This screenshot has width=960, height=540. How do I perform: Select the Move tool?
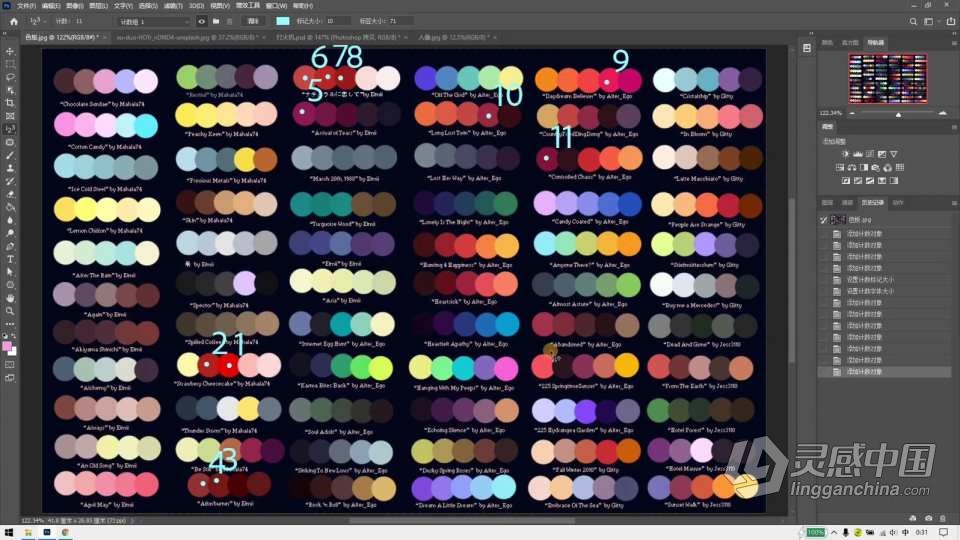(10, 51)
